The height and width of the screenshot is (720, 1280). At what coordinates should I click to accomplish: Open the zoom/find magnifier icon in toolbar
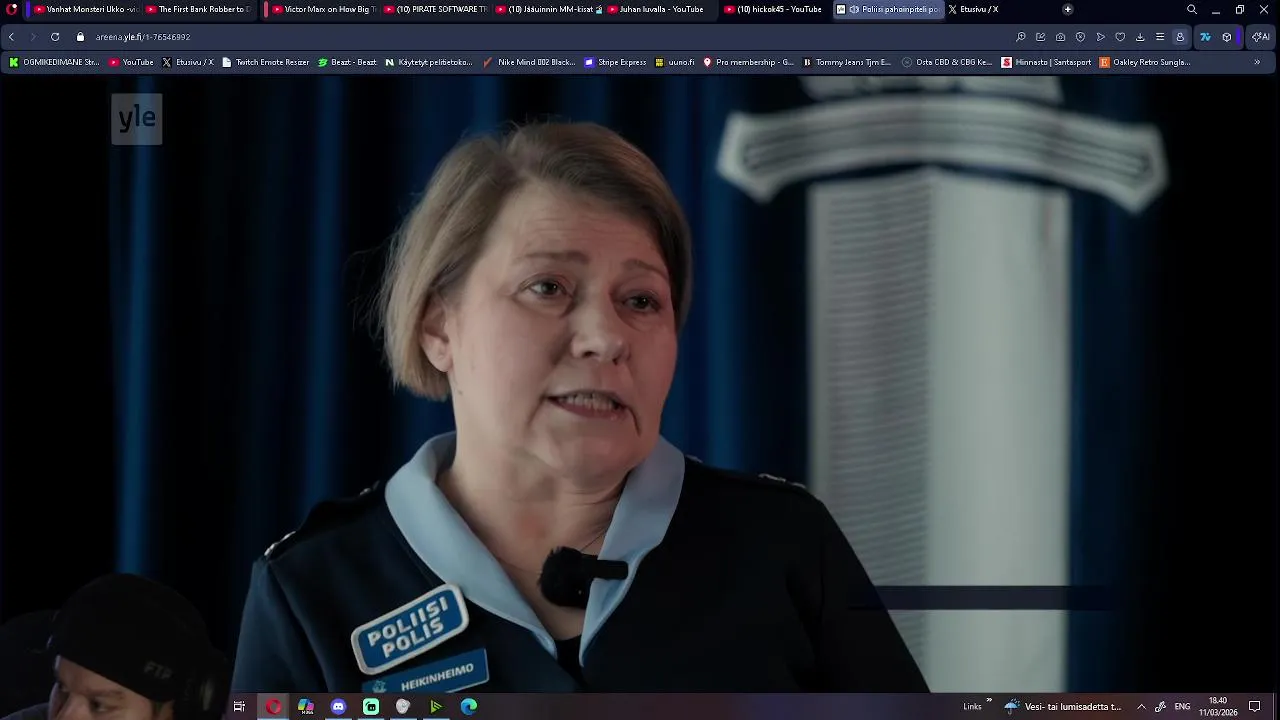click(x=1021, y=37)
